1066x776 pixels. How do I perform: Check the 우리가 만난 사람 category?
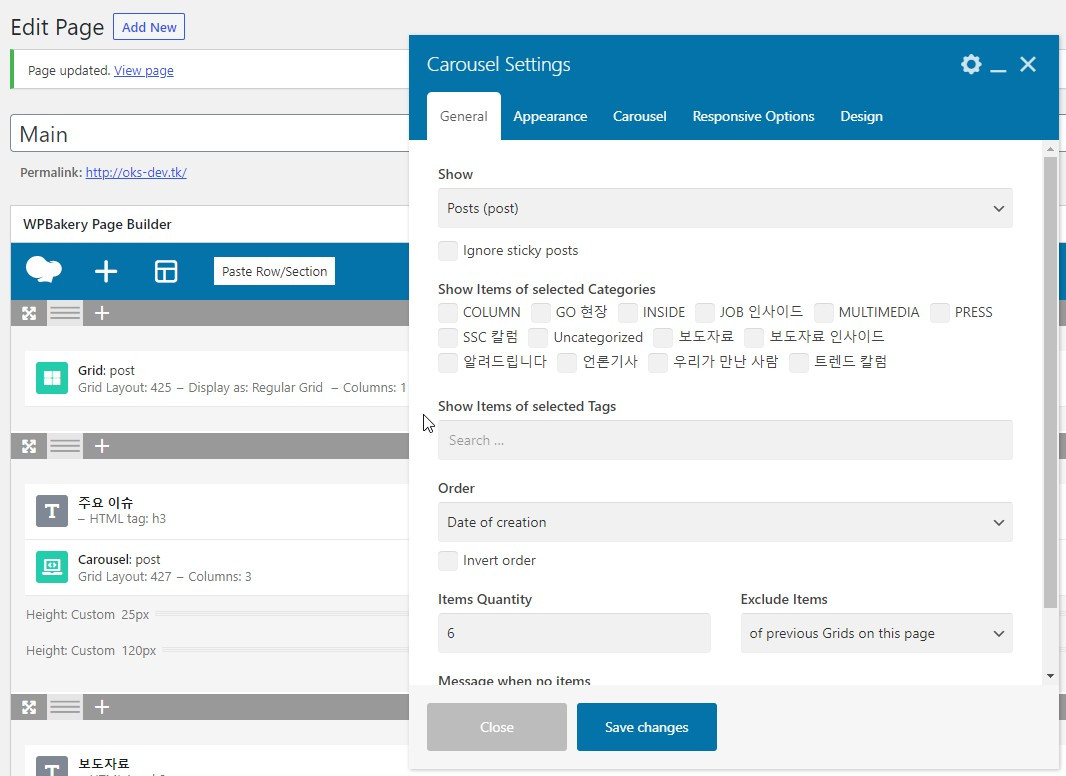657,362
